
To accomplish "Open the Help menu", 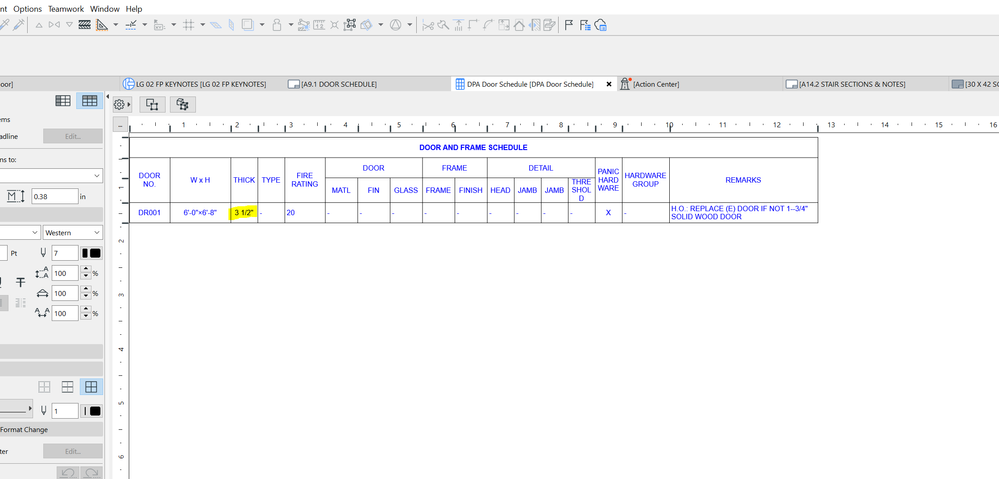I will tap(134, 9).
